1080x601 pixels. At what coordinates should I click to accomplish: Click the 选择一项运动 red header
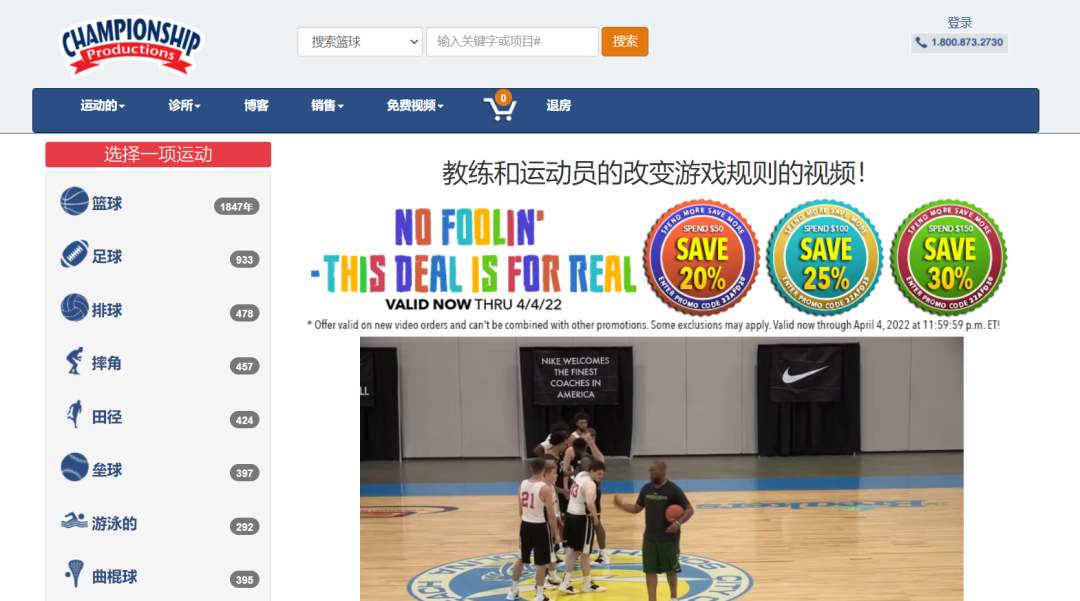tap(158, 154)
